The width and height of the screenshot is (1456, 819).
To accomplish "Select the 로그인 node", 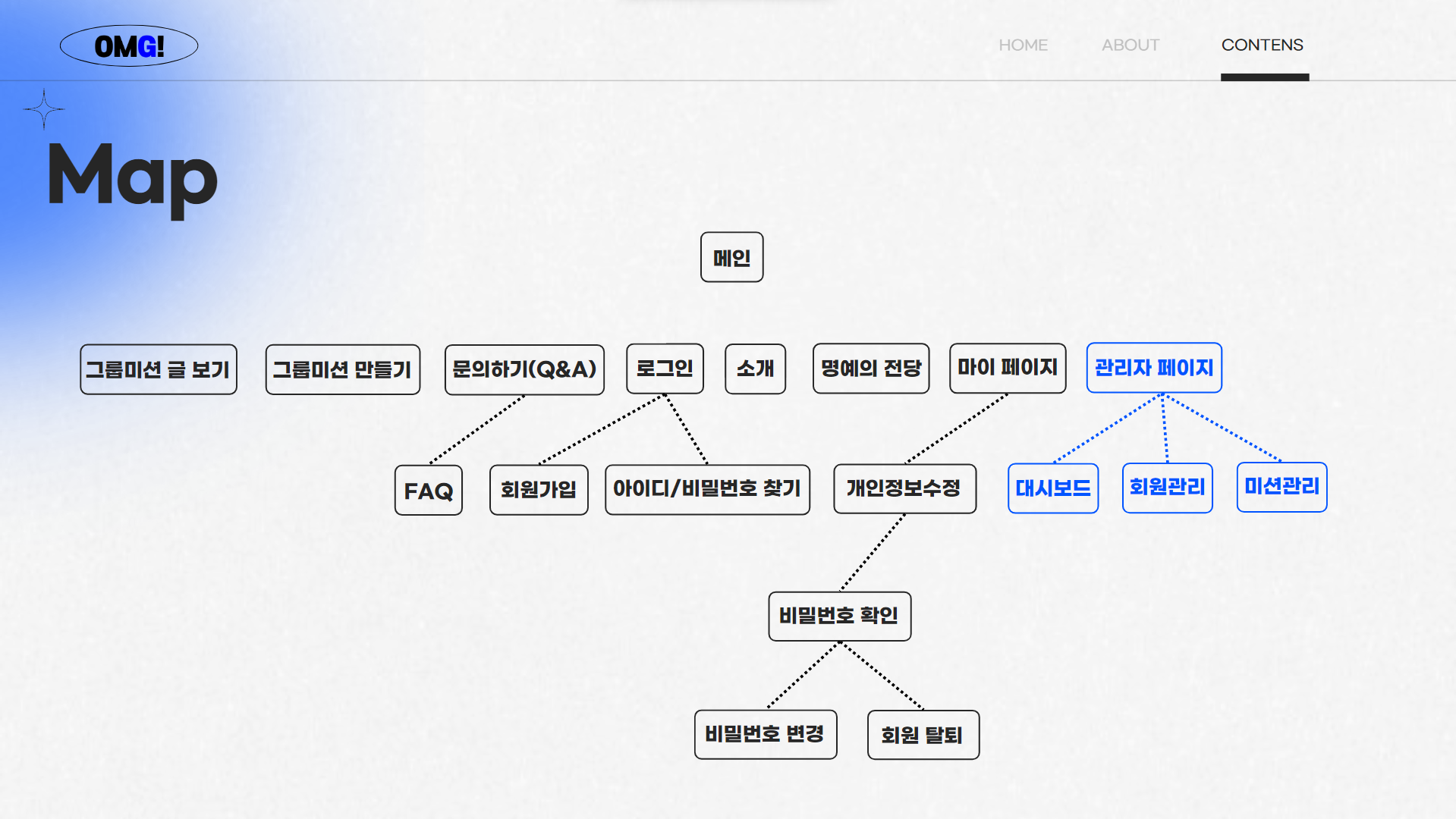I will [x=665, y=369].
